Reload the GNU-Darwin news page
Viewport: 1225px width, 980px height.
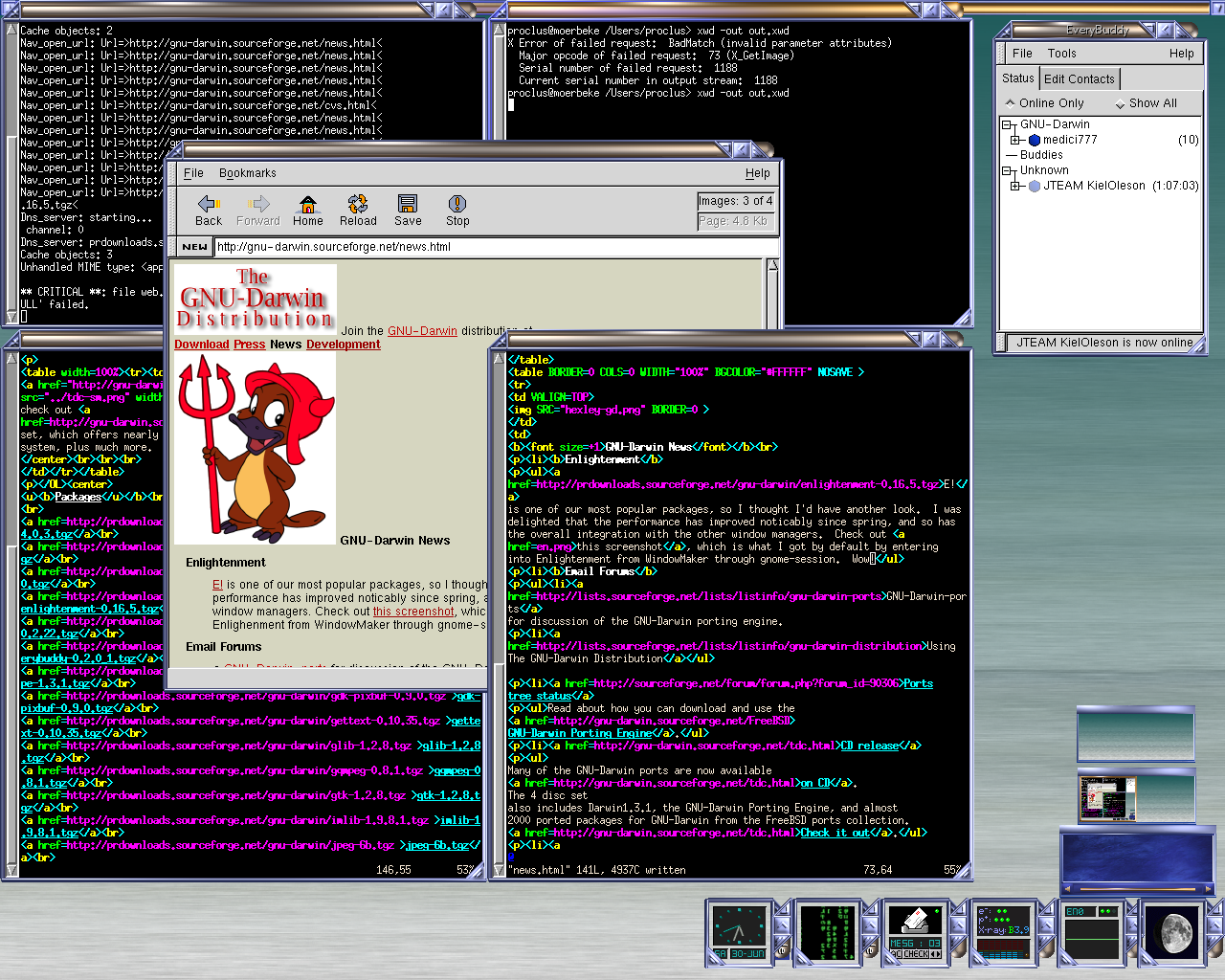coord(358,211)
